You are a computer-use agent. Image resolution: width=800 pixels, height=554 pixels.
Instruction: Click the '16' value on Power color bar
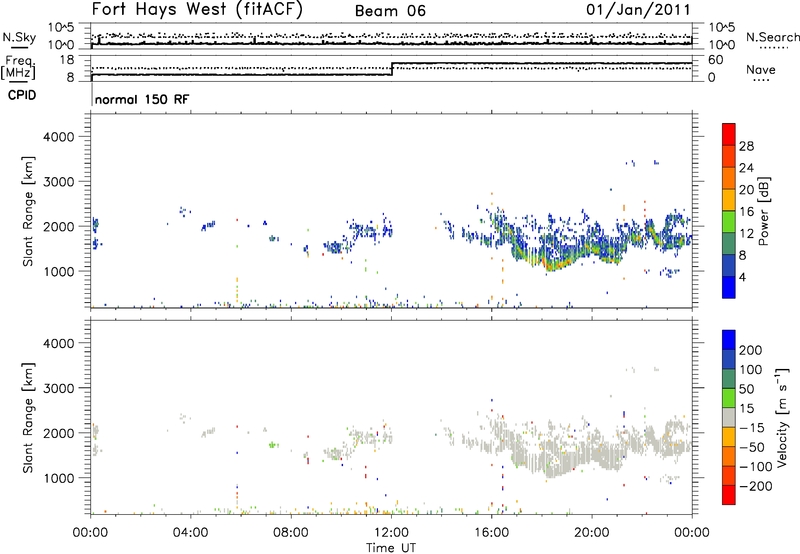[x=746, y=212]
